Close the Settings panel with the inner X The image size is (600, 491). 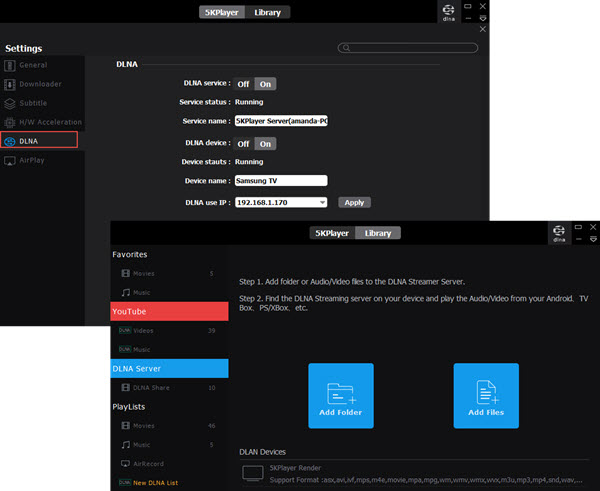[483, 29]
